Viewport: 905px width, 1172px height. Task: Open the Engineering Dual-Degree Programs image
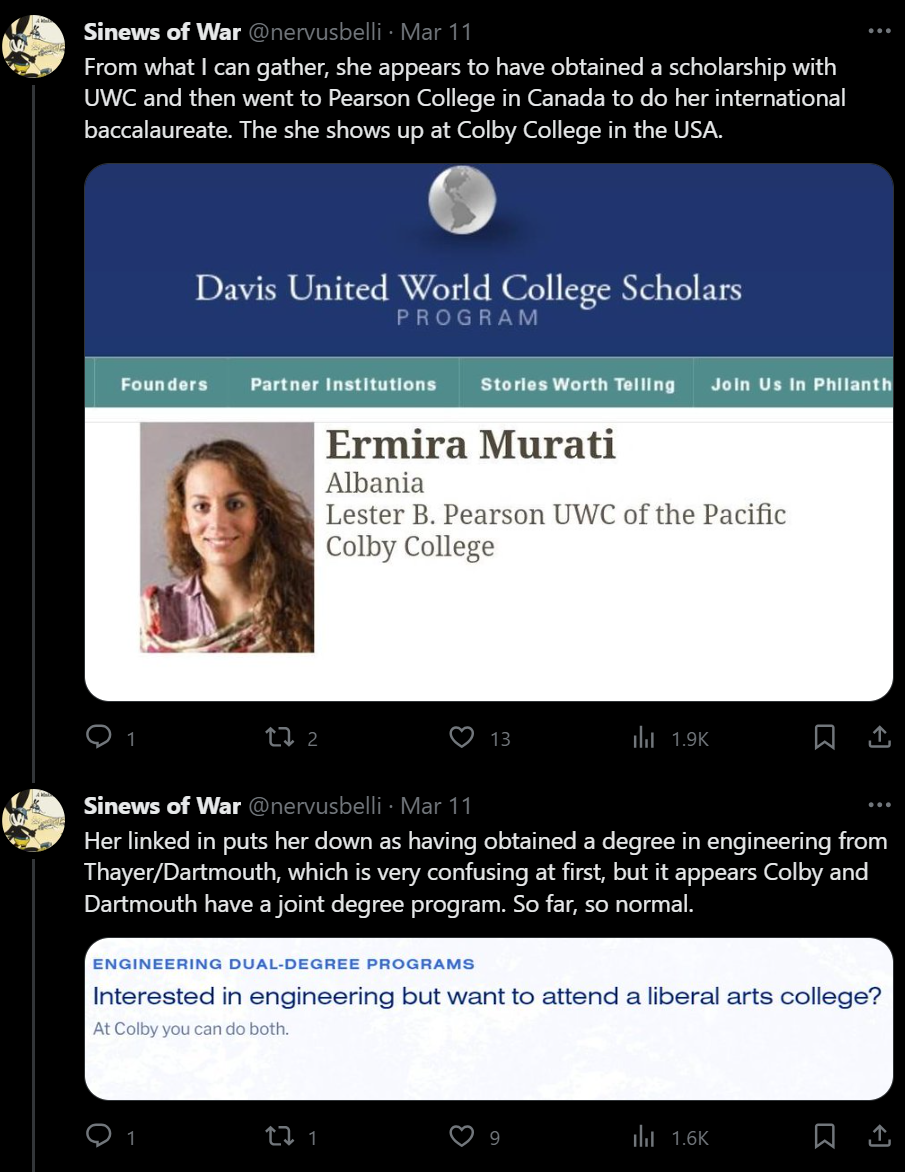[x=489, y=1018]
